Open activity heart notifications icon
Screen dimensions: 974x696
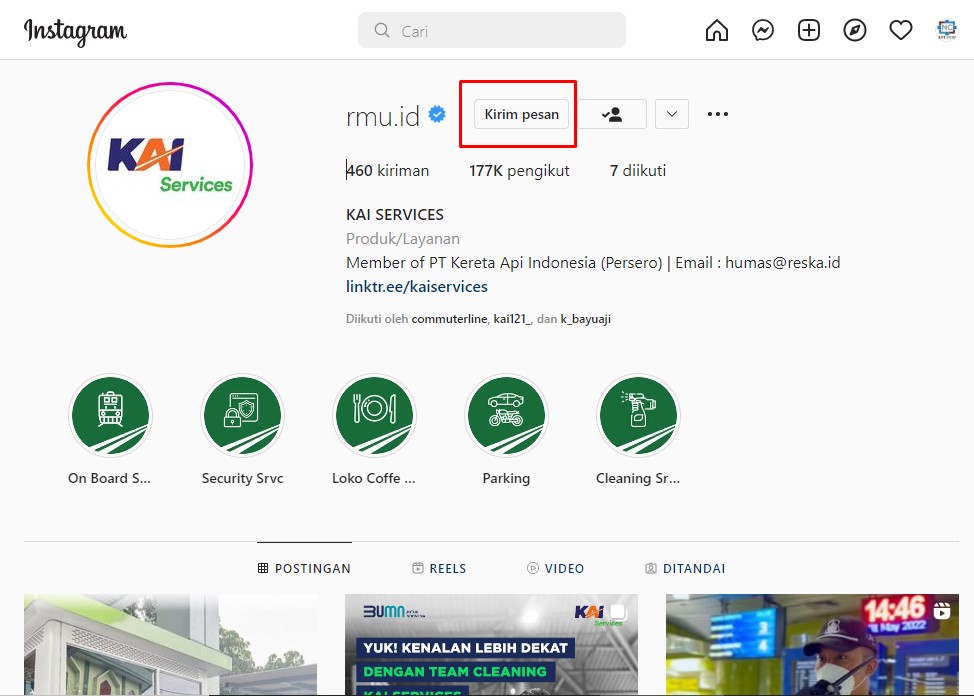pos(901,30)
